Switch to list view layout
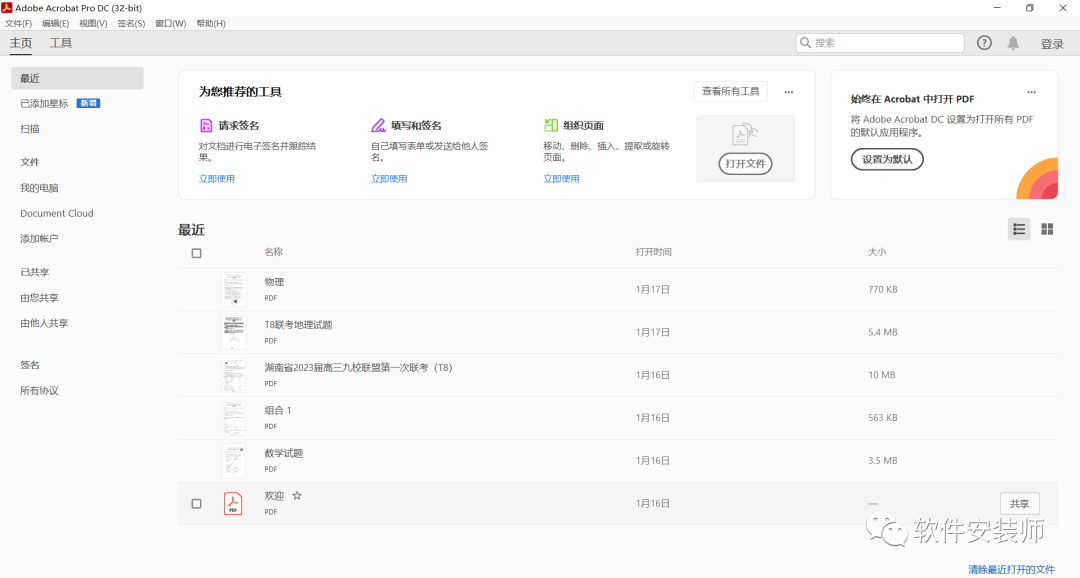This screenshot has width=1080, height=578. [x=1019, y=229]
